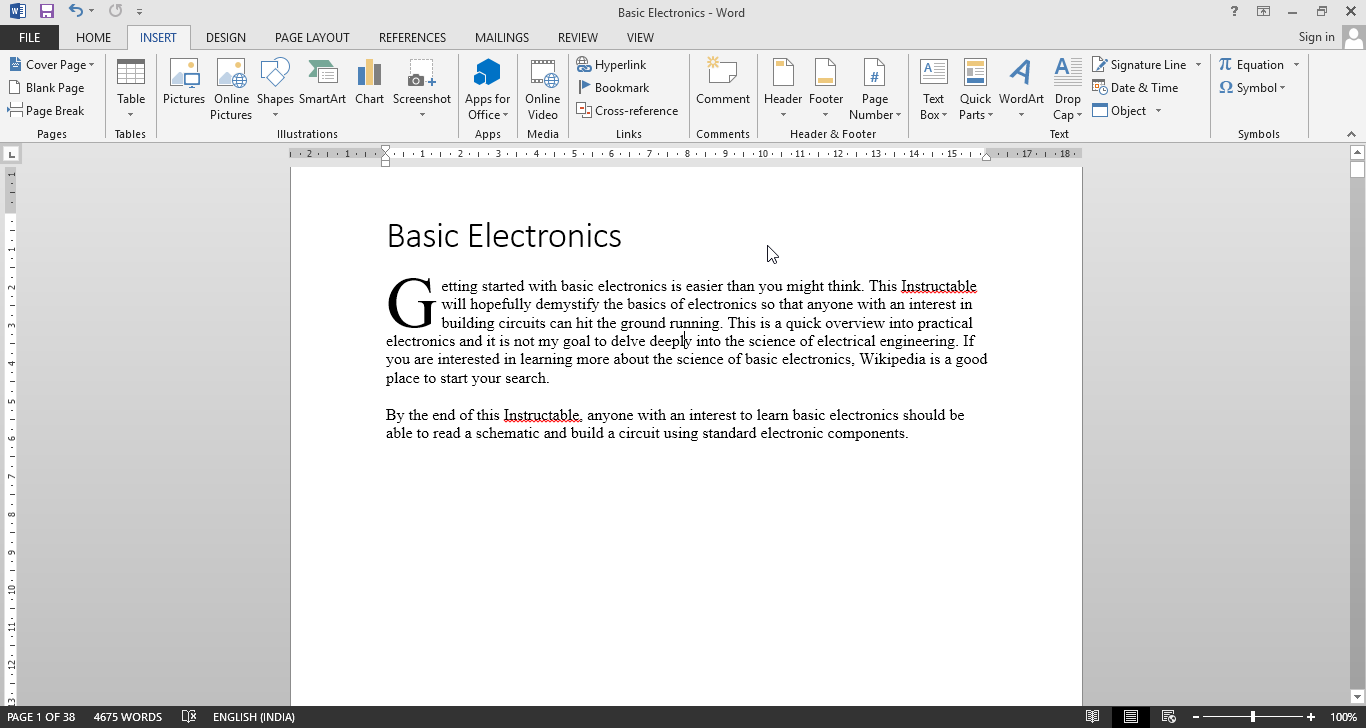Insert Online Pictures
Viewport: 1366px width, 728px height.
[x=231, y=89]
